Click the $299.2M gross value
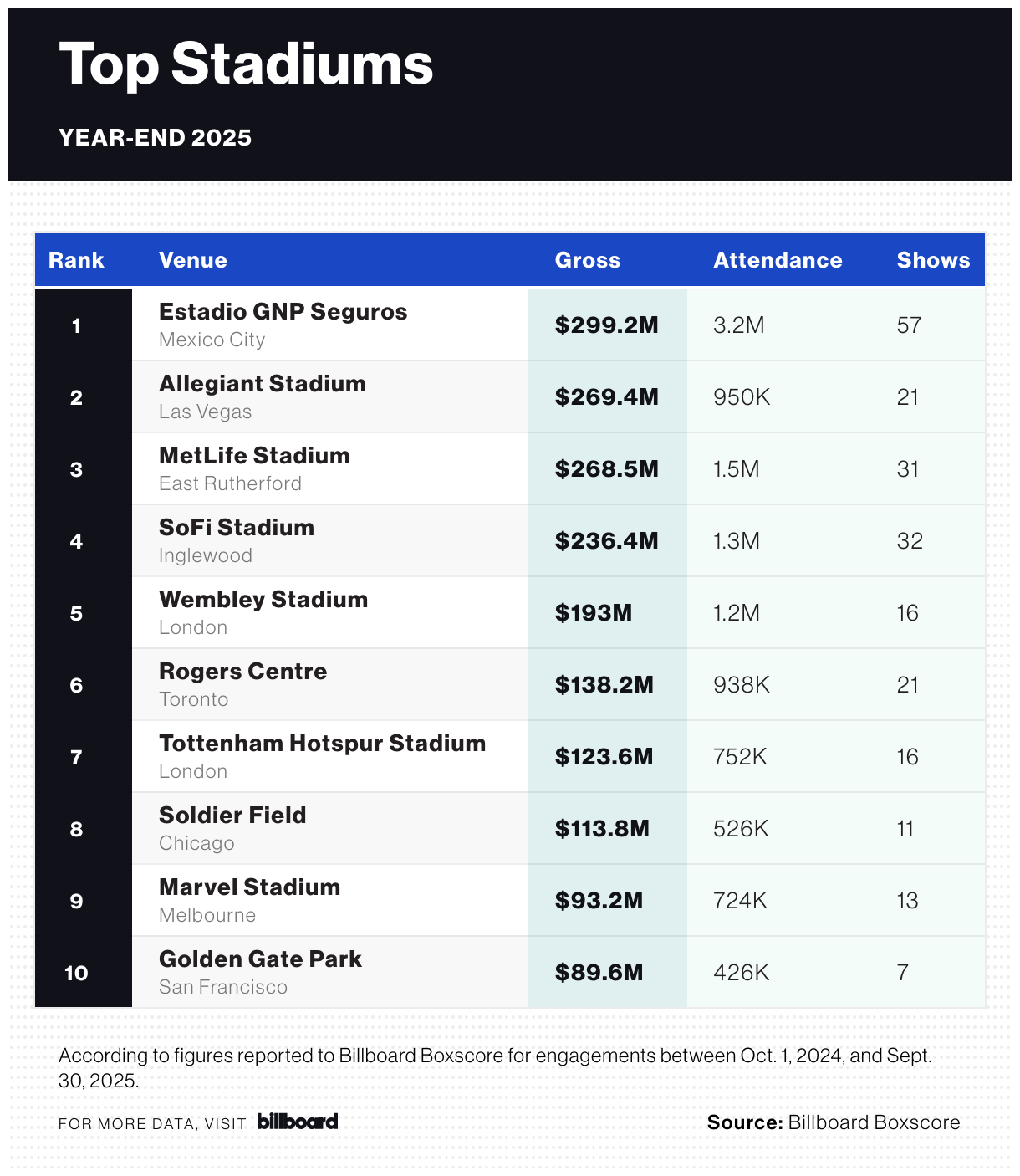The width and height of the screenshot is (1020, 1176). click(606, 325)
